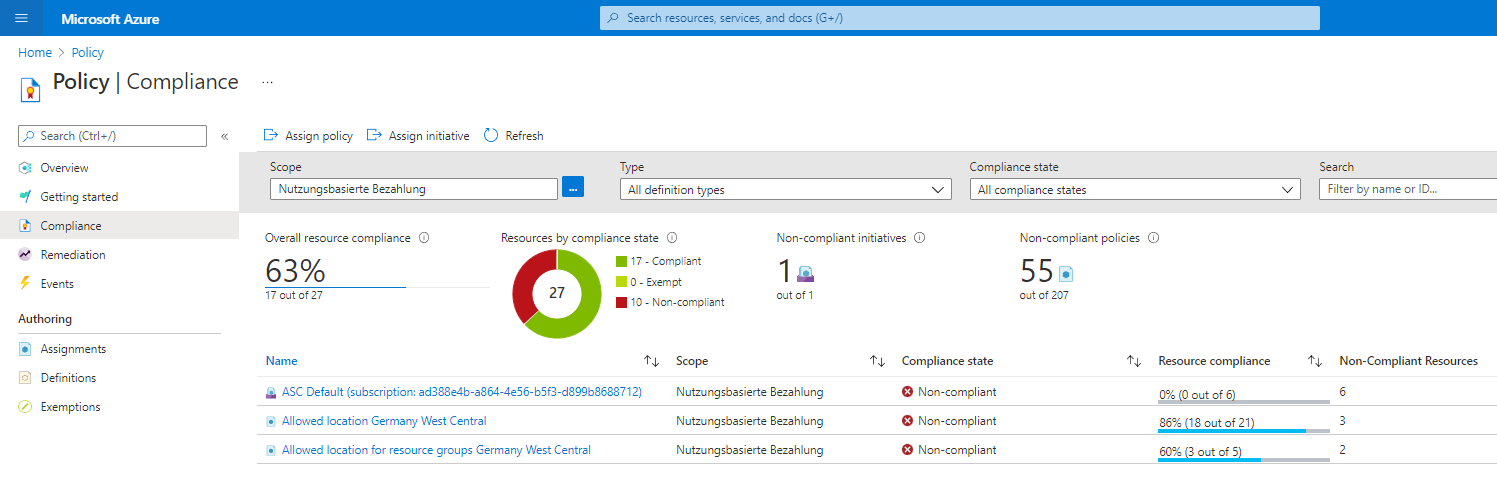The width and height of the screenshot is (1497, 493).
Task: Click info icon for Resources by compliance state
Action: pos(672,238)
